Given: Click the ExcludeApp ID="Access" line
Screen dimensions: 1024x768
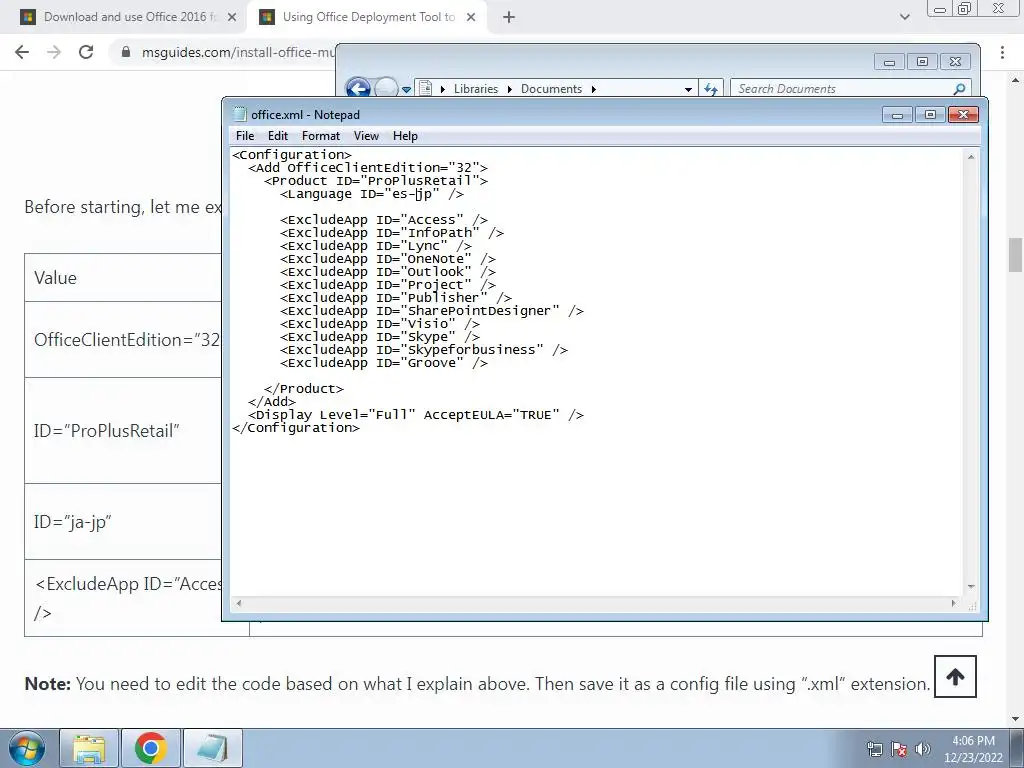Looking at the screenshot, I should click(x=384, y=220).
